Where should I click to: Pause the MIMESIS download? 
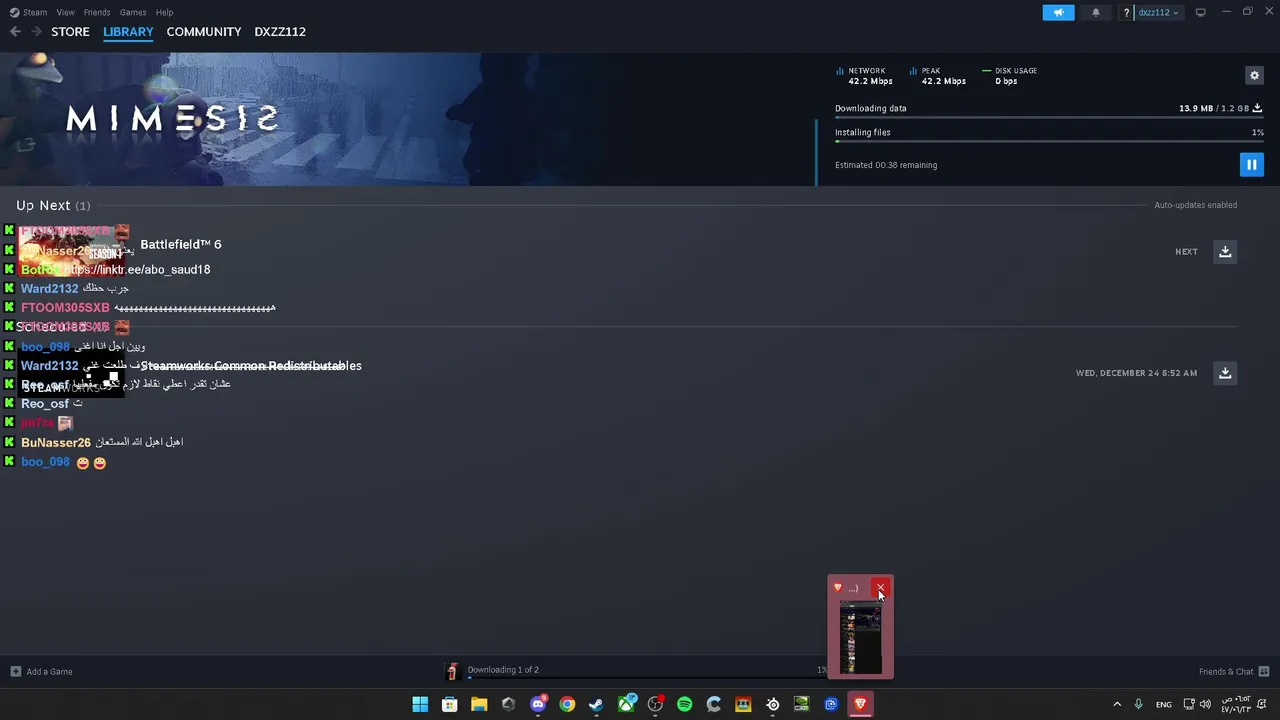1251,164
